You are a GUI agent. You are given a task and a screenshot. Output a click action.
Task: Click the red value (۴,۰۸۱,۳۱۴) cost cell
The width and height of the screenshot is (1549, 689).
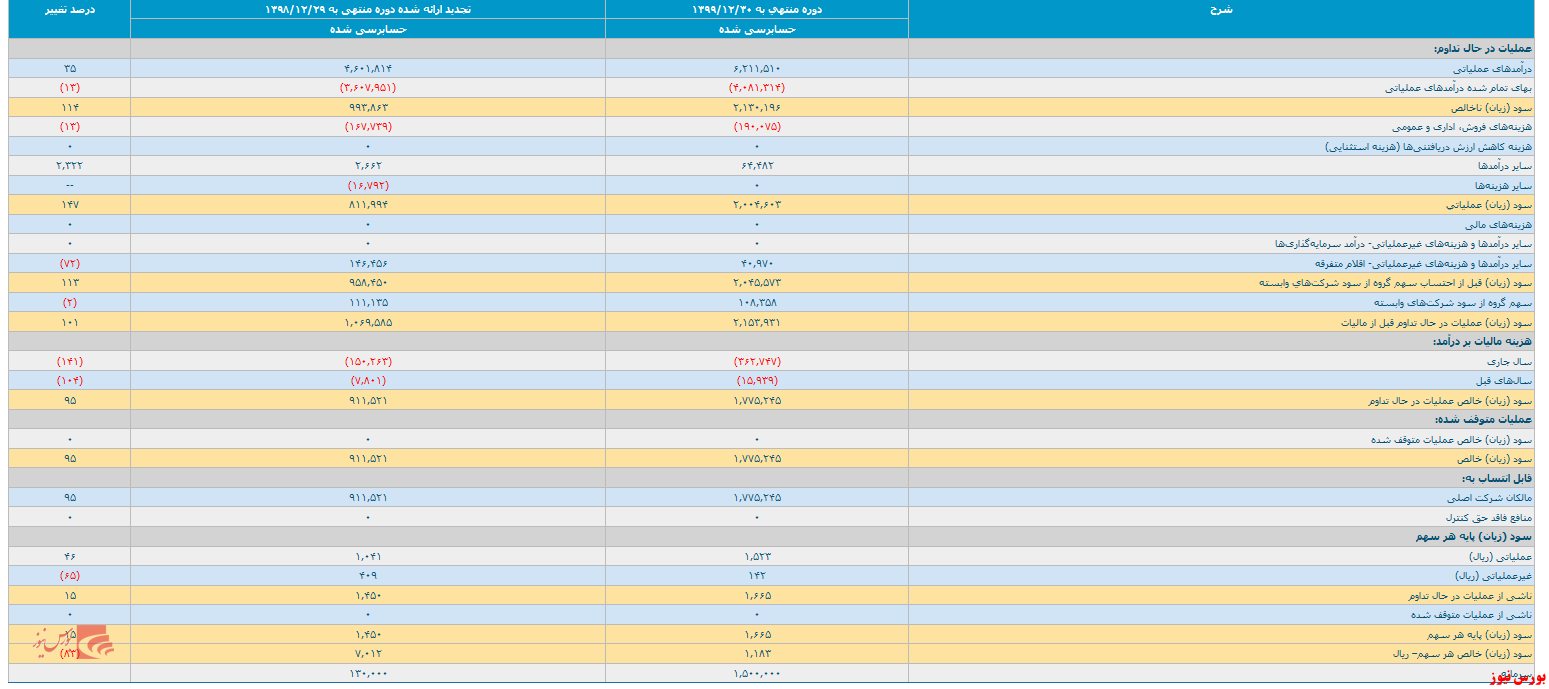[756, 88]
